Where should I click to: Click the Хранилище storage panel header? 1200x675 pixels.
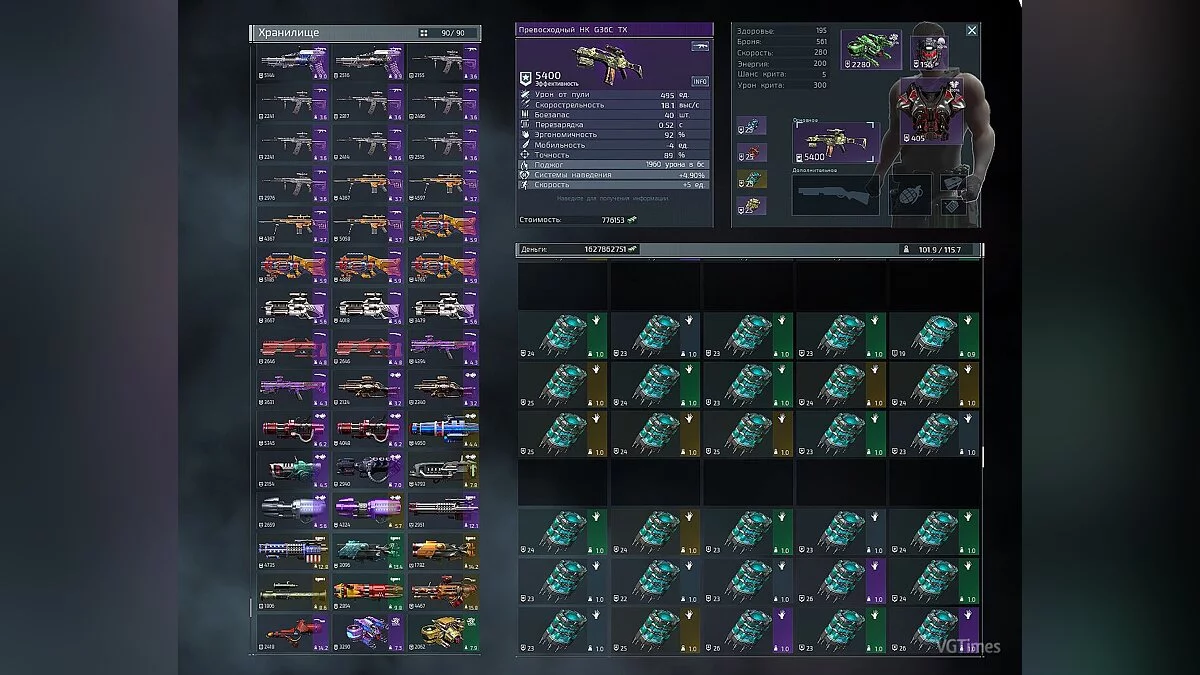[365, 33]
